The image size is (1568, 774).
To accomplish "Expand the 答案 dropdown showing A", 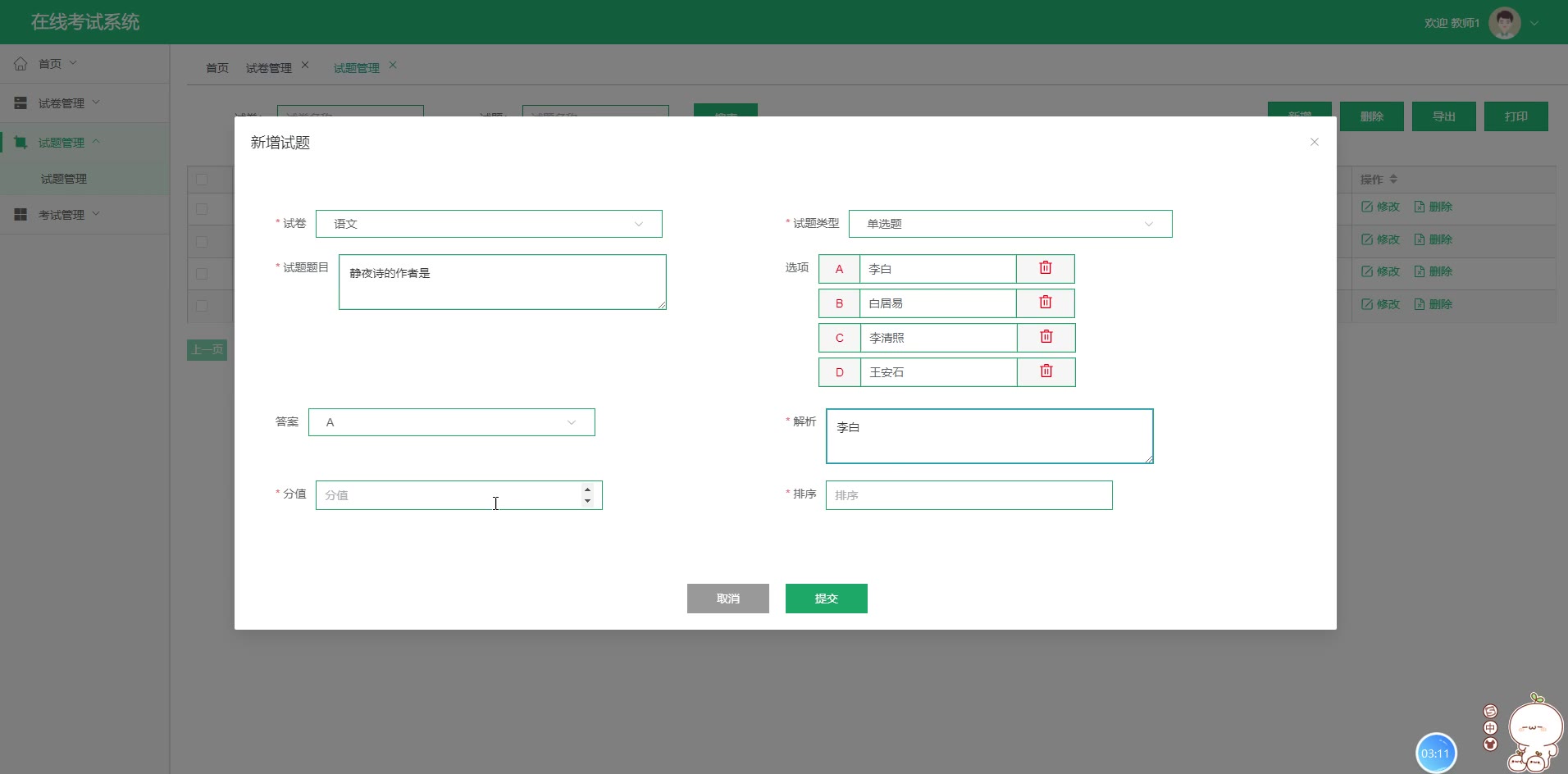I will pos(451,422).
